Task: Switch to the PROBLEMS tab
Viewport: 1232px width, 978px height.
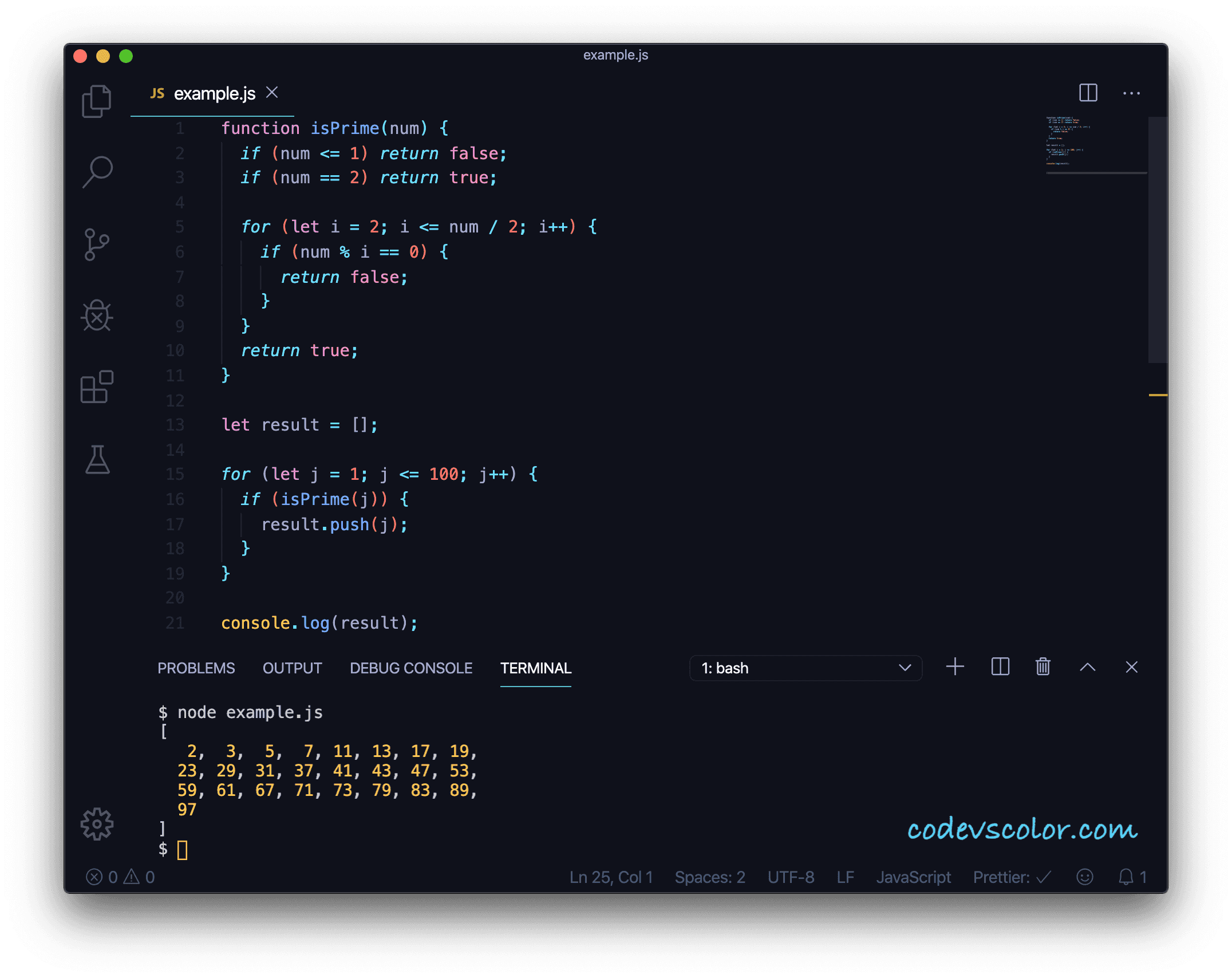Action: click(x=196, y=668)
